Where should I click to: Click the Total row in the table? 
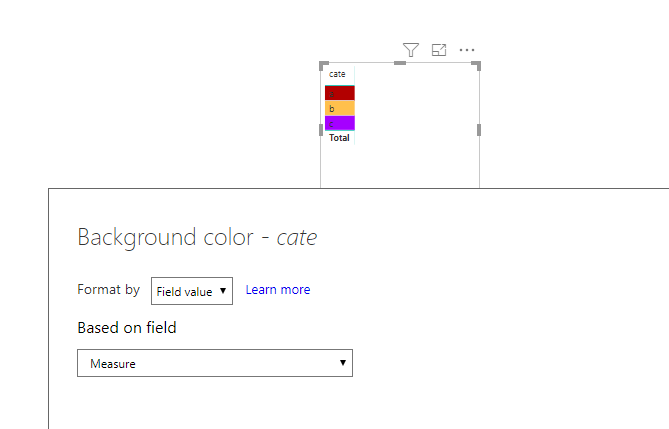coord(339,138)
